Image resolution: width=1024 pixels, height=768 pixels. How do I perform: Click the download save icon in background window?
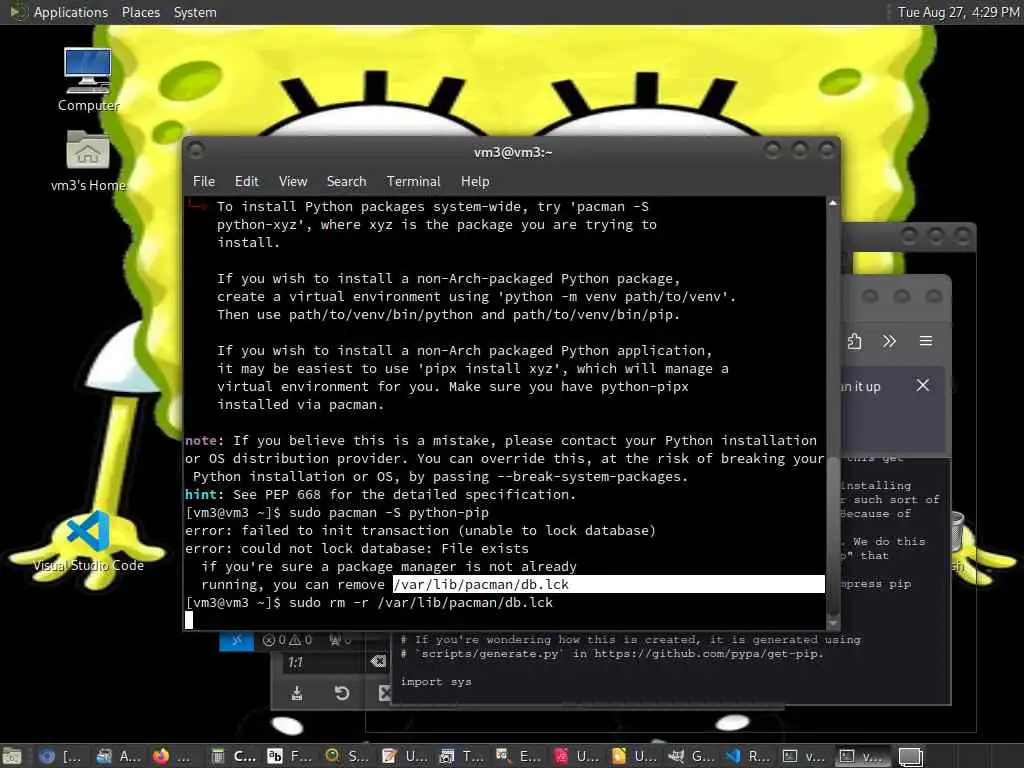coord(296,693)
